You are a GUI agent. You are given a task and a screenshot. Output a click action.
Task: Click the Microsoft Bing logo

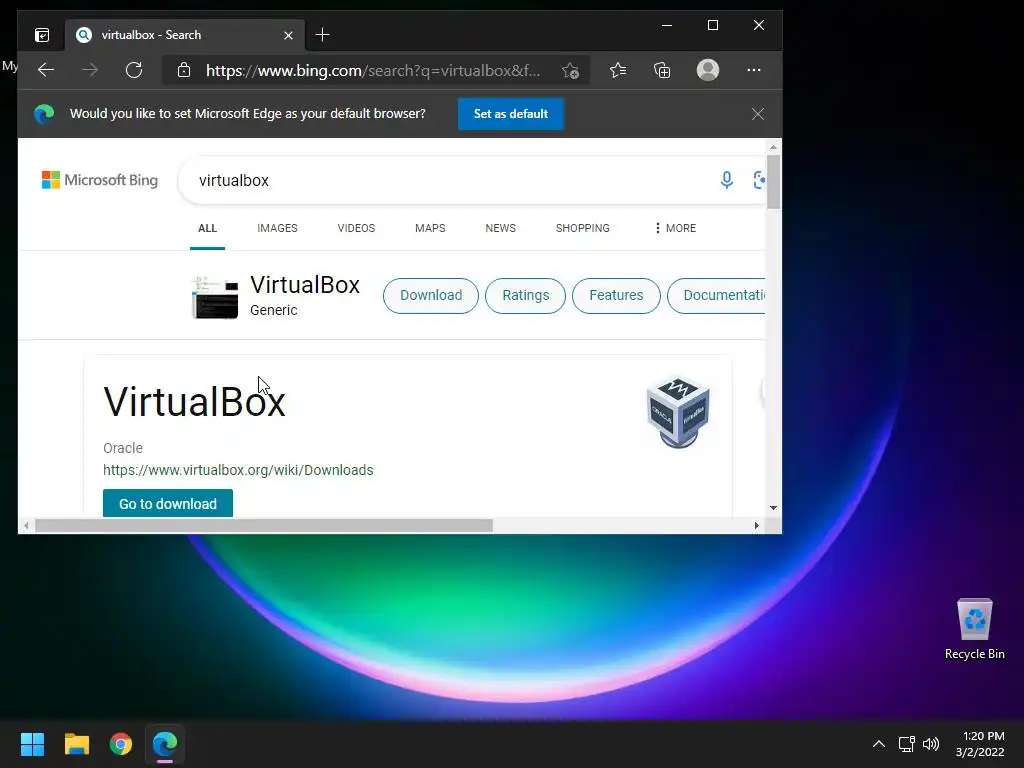100,180
